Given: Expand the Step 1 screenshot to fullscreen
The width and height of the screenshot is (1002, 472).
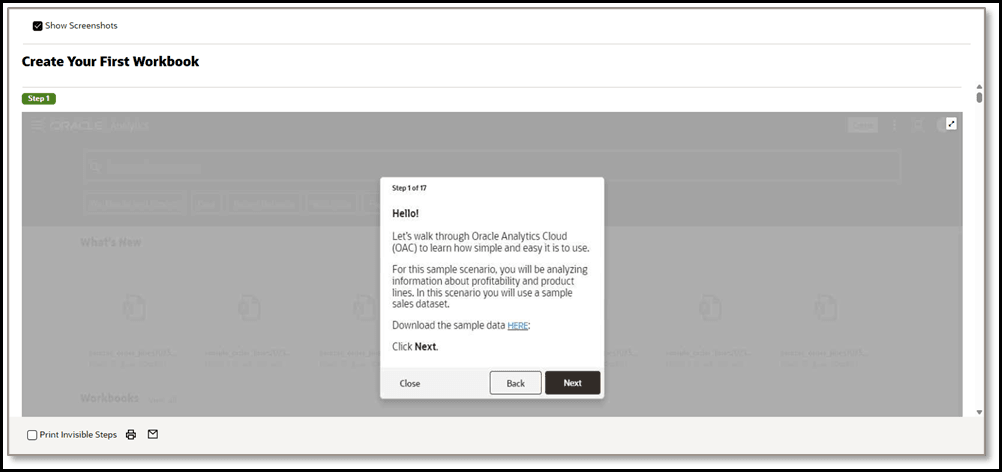Looking at the screenshot, I should coord(951,124).
